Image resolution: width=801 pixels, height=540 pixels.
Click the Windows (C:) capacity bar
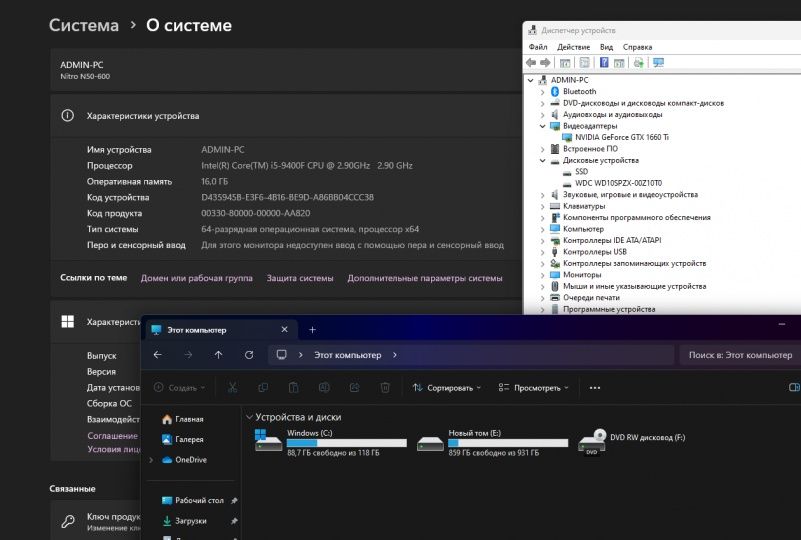click(x=347, y=443)
